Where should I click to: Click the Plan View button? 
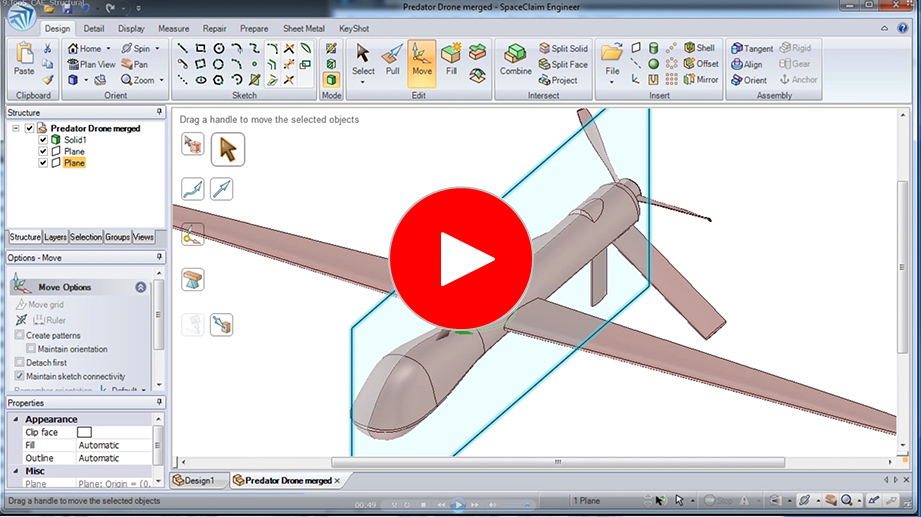point(91,64)
